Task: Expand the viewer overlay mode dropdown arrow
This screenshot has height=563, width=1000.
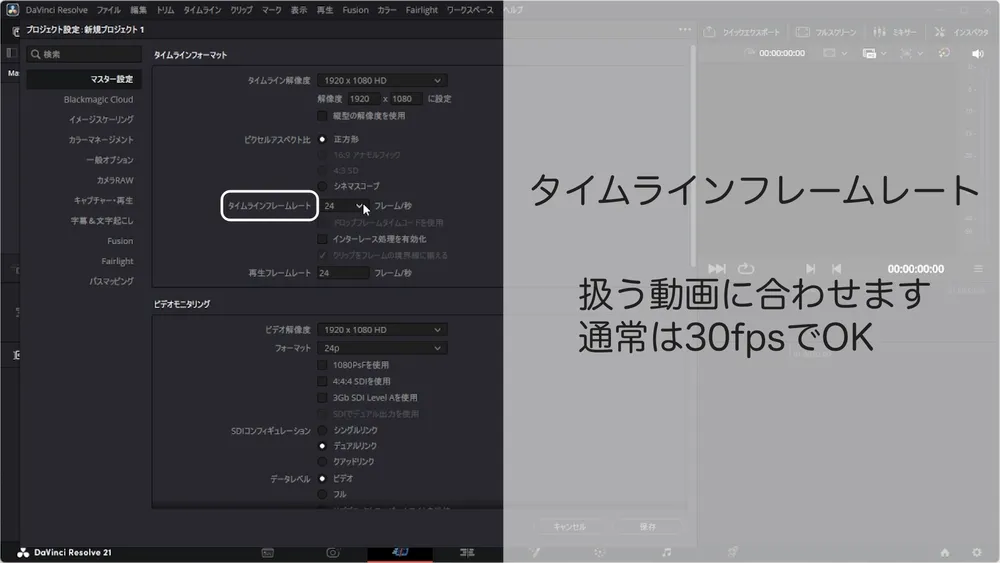Action: [x=883, y=54]
